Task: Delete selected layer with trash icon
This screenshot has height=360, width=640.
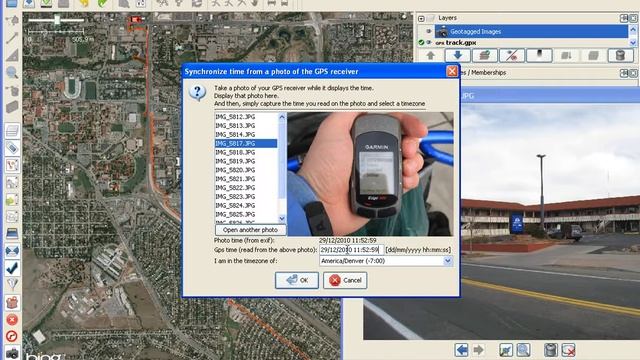Action: [620, 56]
